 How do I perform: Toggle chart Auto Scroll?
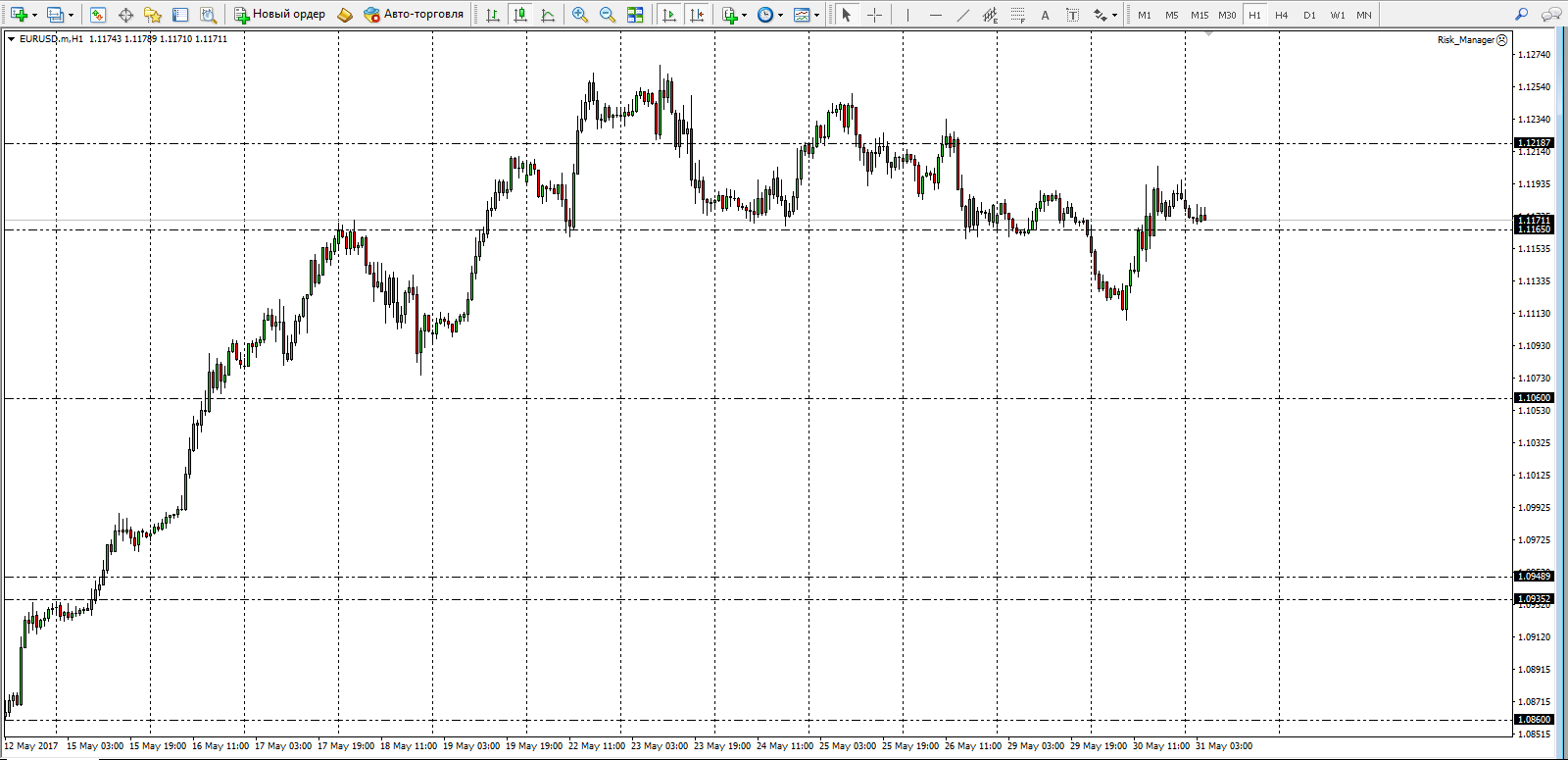point(669,15)
